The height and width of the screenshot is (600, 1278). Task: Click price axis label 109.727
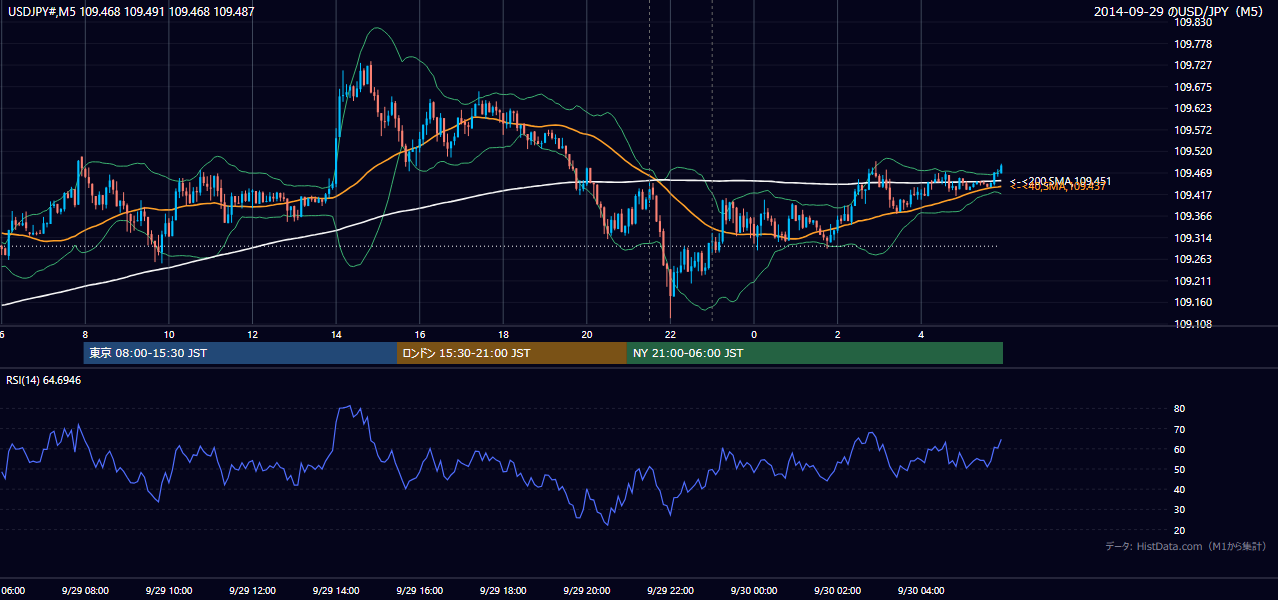[1194, 65]
